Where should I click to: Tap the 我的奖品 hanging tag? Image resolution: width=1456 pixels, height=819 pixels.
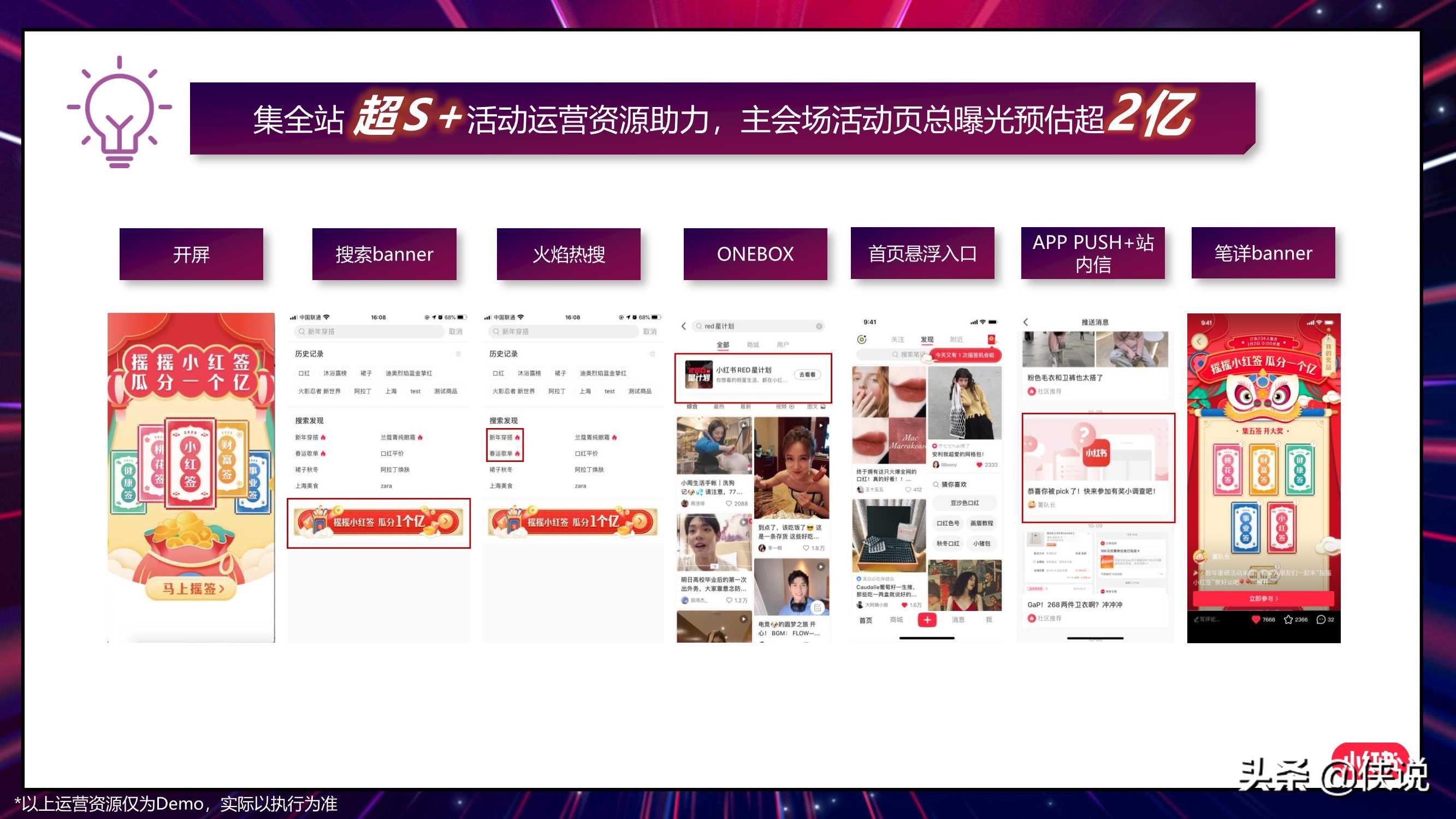click(1328, 356)
